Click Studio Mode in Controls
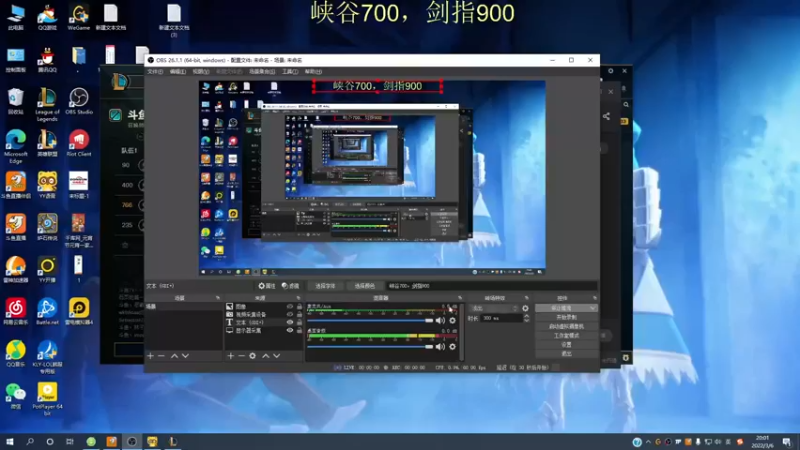800x450 pixels. 566,336
